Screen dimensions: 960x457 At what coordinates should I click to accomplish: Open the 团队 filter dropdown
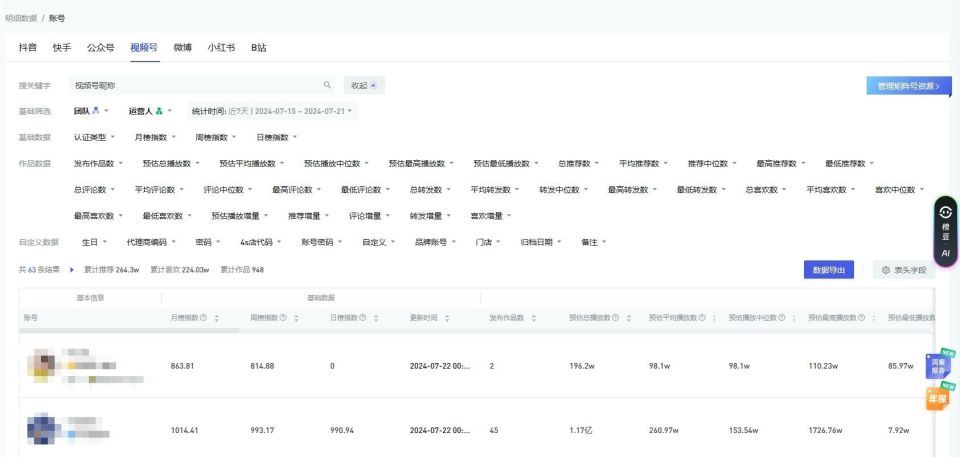[91, 111]
